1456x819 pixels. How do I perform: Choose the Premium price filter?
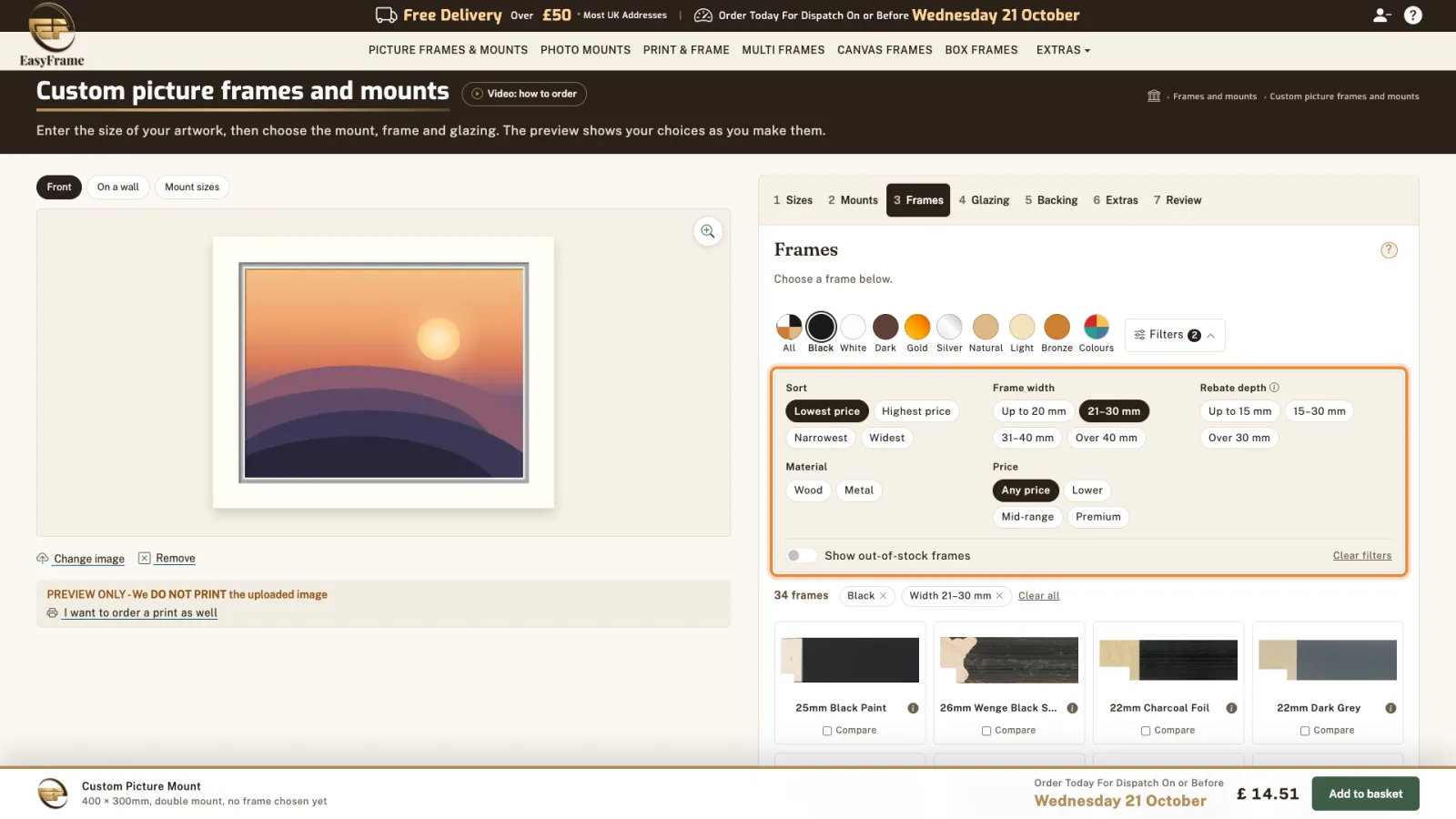point(1097,517)
